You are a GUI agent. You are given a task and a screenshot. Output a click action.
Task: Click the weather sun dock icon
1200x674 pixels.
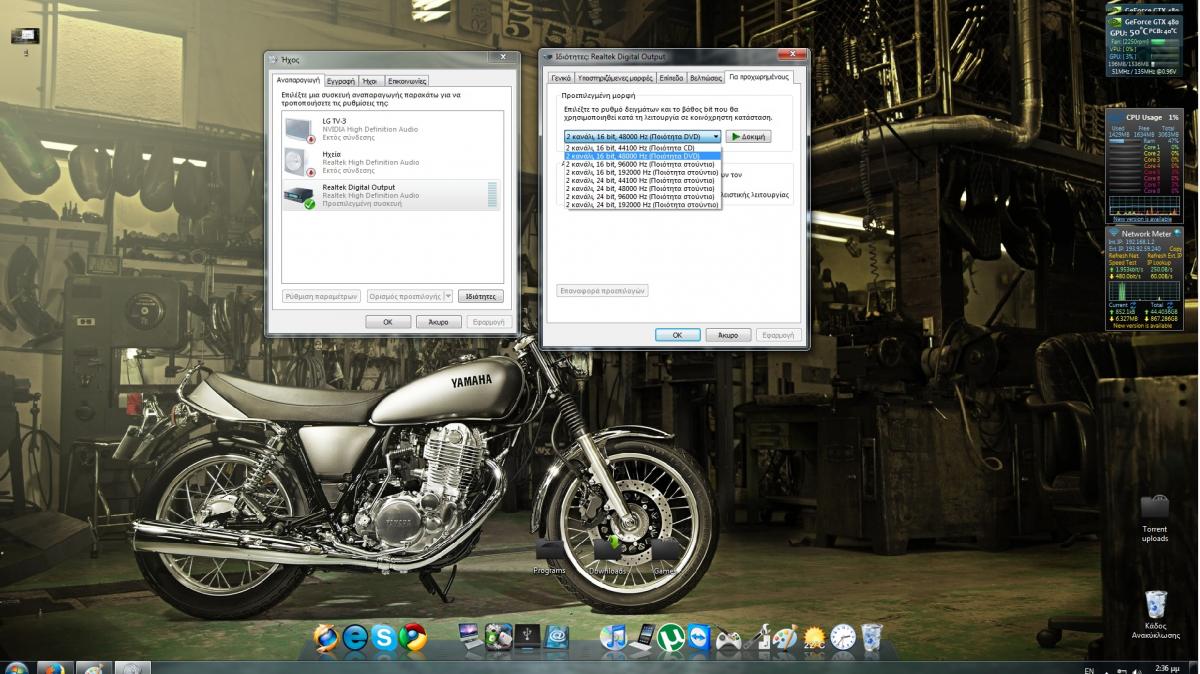pos(814,637)
